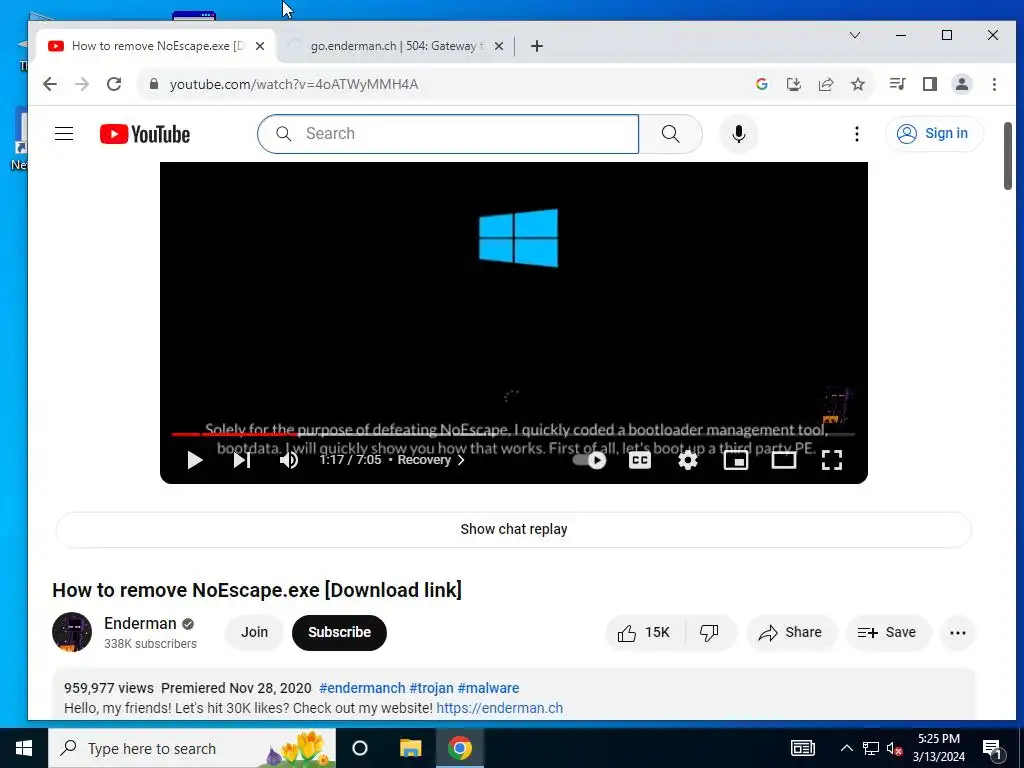Screen dimensions: 1024x768
Task: Show hidden system tray icons
Action: coord(846,748)
